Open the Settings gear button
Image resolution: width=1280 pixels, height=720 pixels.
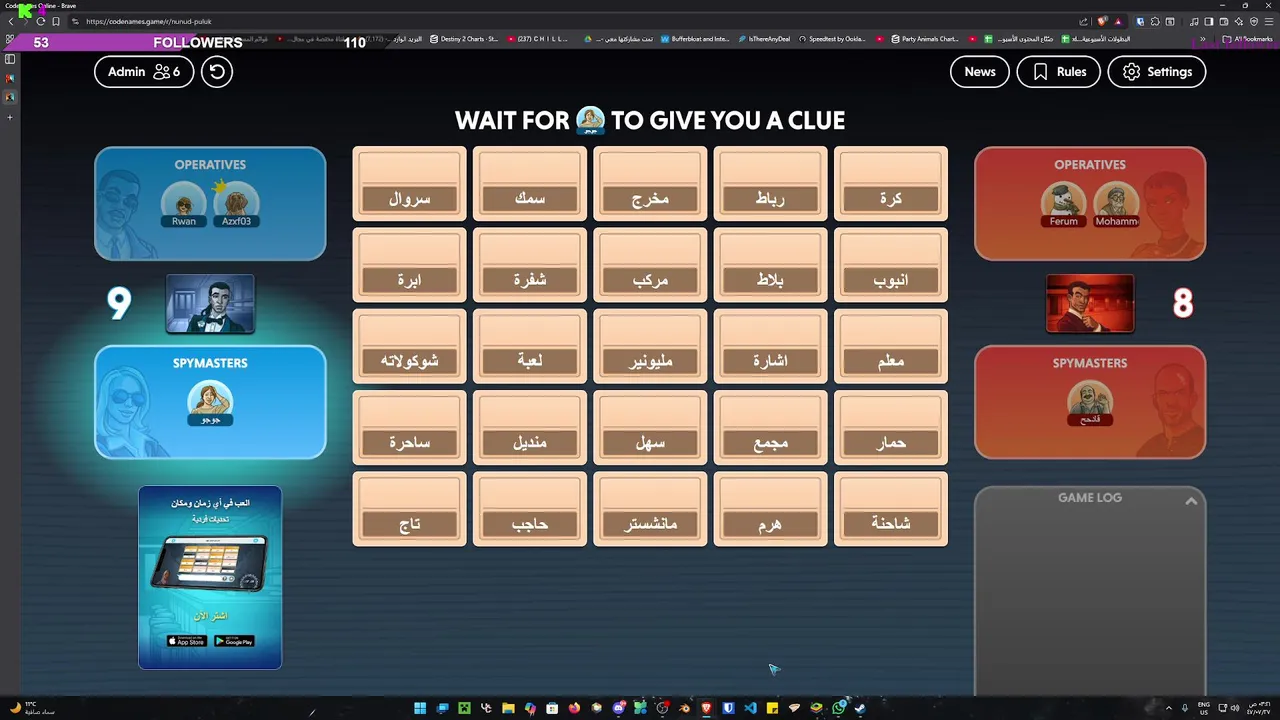point(1157,72)
